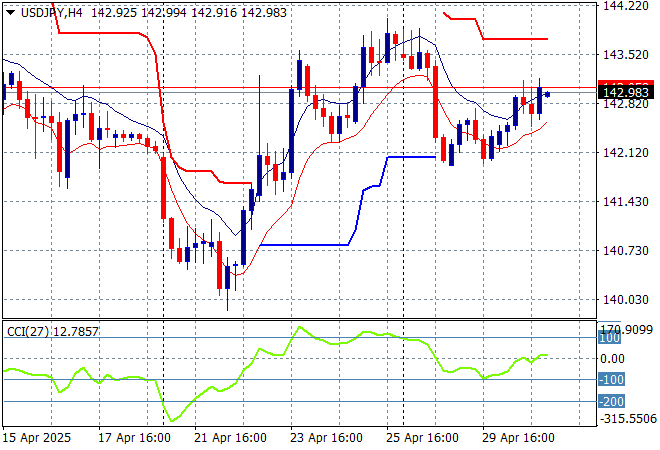This screenshot has height=450, width=660.
Task: Open the chart menu triangle beside USDJPY
Action: coord(11,13)
